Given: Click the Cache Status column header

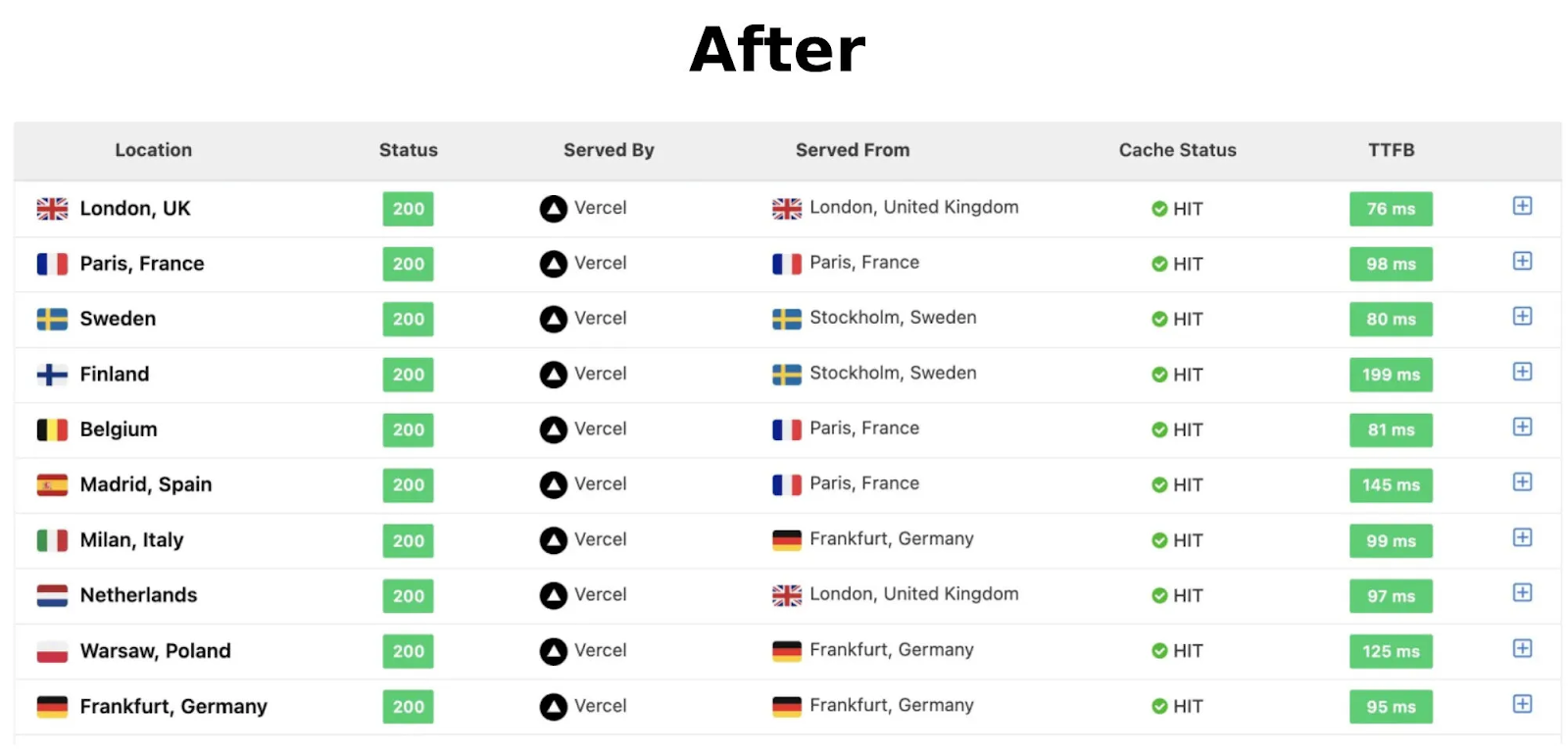Looking at the screenshot, I should [1177, 150].
